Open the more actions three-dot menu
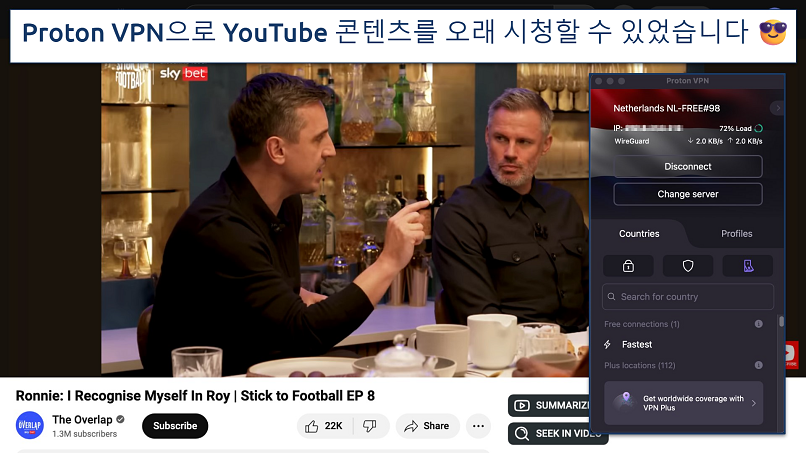This screenshot has height=453, width=806. tap(478, 426)
